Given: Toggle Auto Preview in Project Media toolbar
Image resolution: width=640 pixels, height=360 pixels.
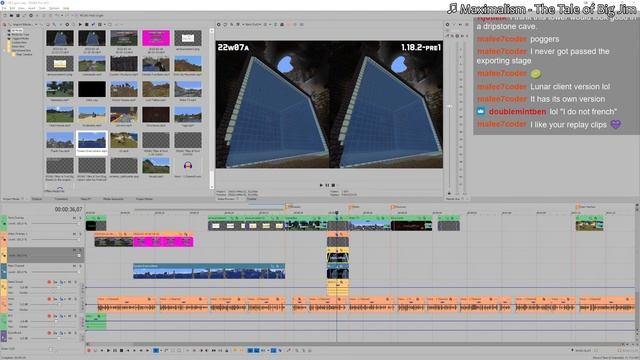Looking at the screenshot, I should [93, 24].
